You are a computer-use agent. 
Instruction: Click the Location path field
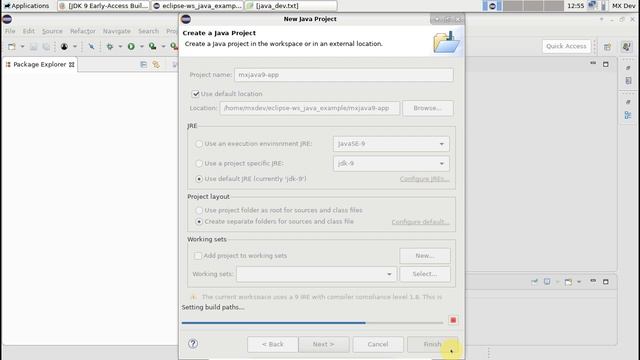309,108
